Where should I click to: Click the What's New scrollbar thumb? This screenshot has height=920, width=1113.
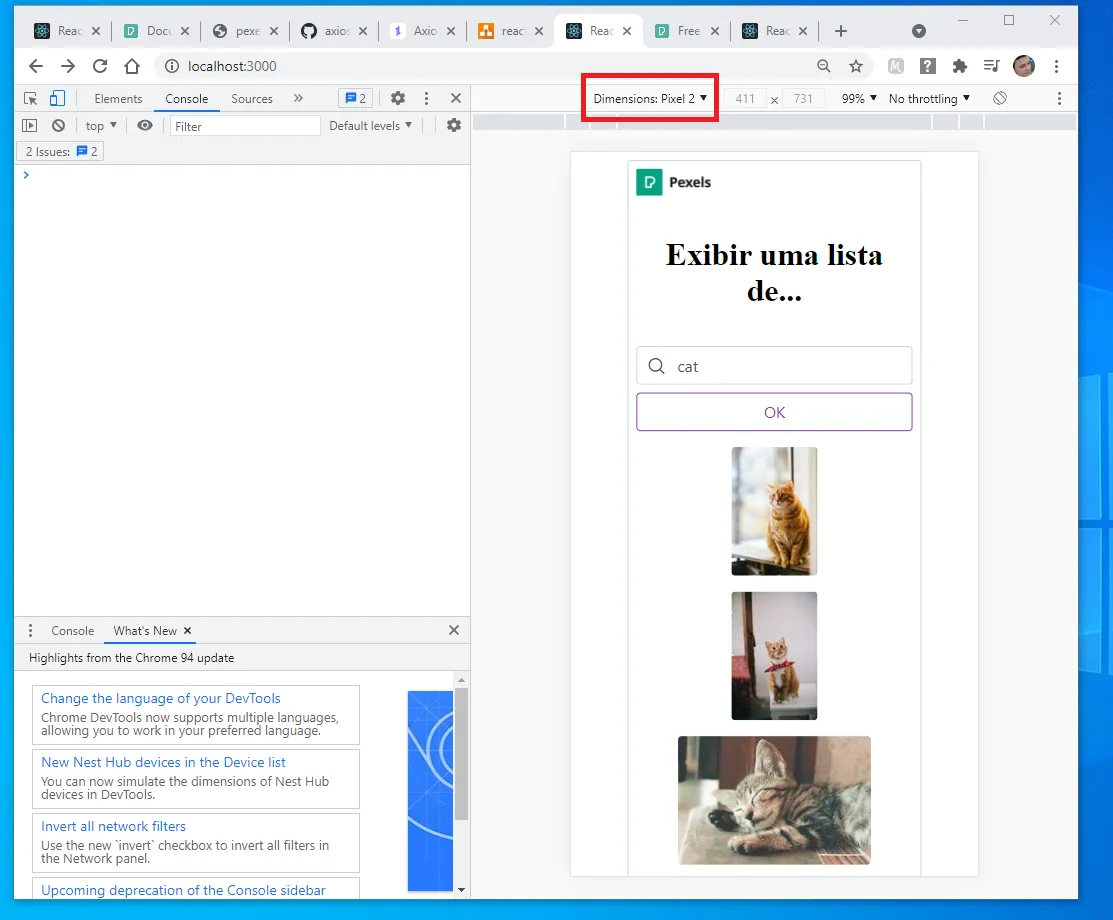coord(461,753)
